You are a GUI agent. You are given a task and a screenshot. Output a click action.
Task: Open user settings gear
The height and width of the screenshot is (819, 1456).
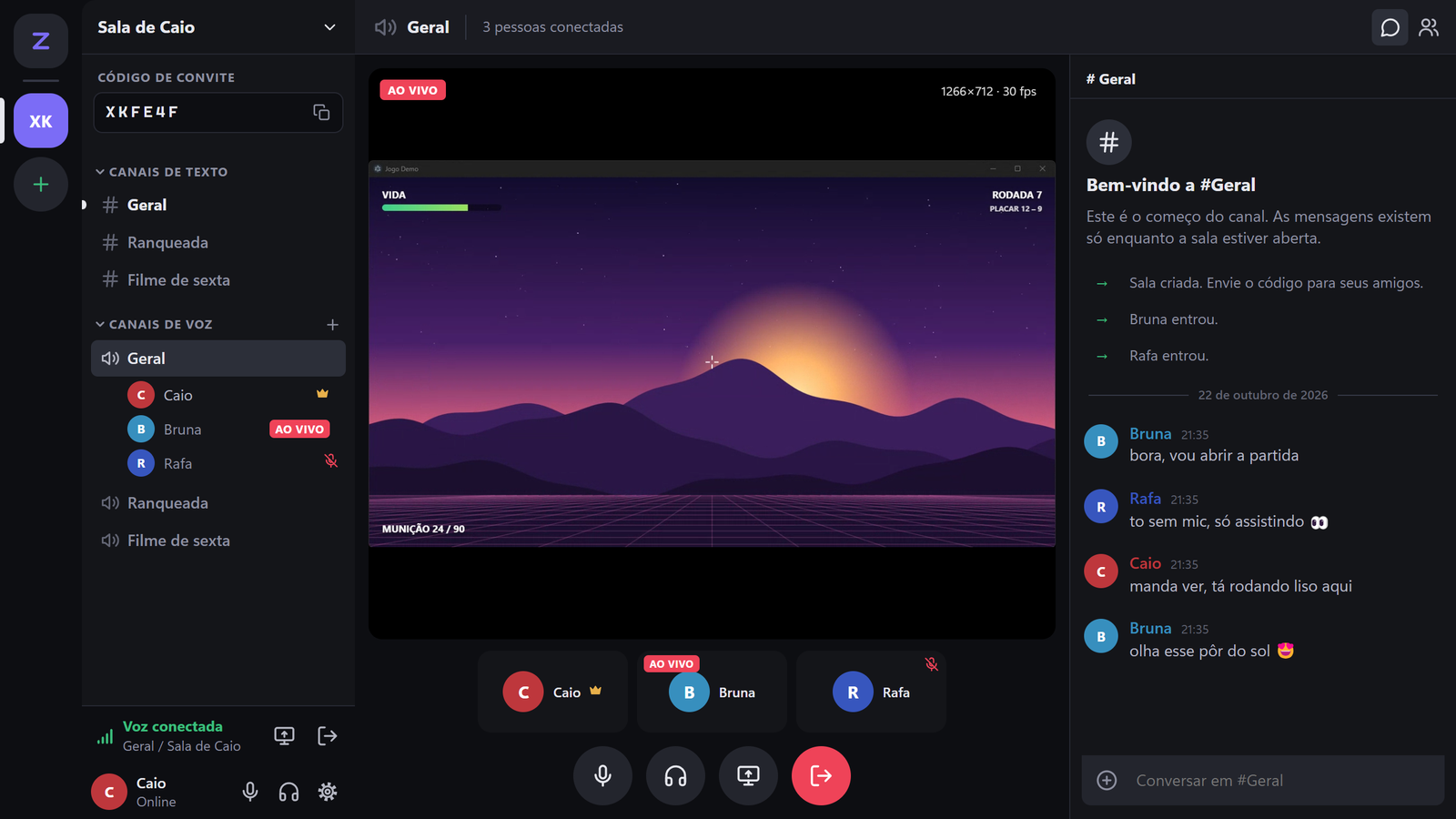(328, 792)
